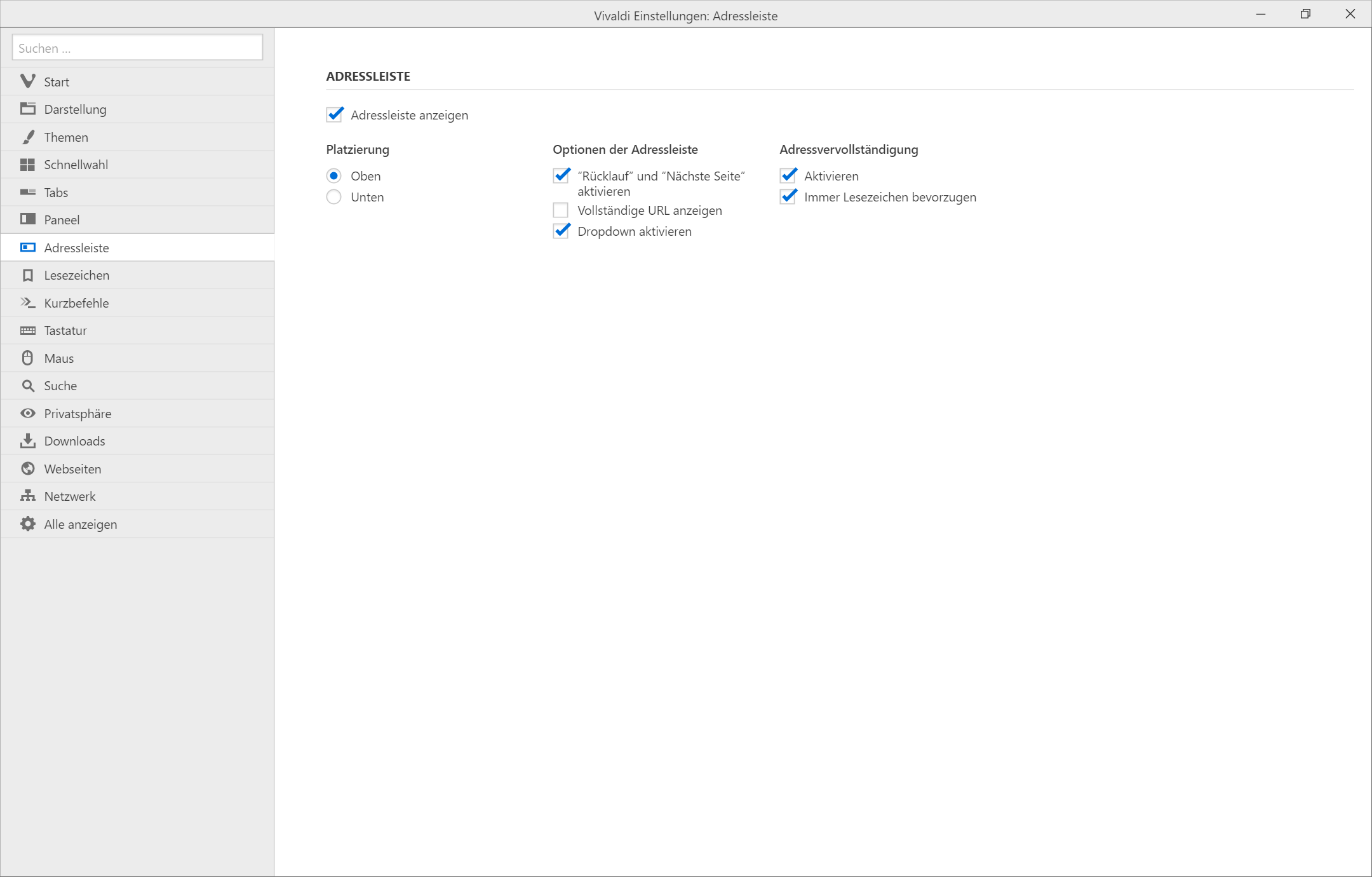Select the Unten placement radio button

[333, 197]
